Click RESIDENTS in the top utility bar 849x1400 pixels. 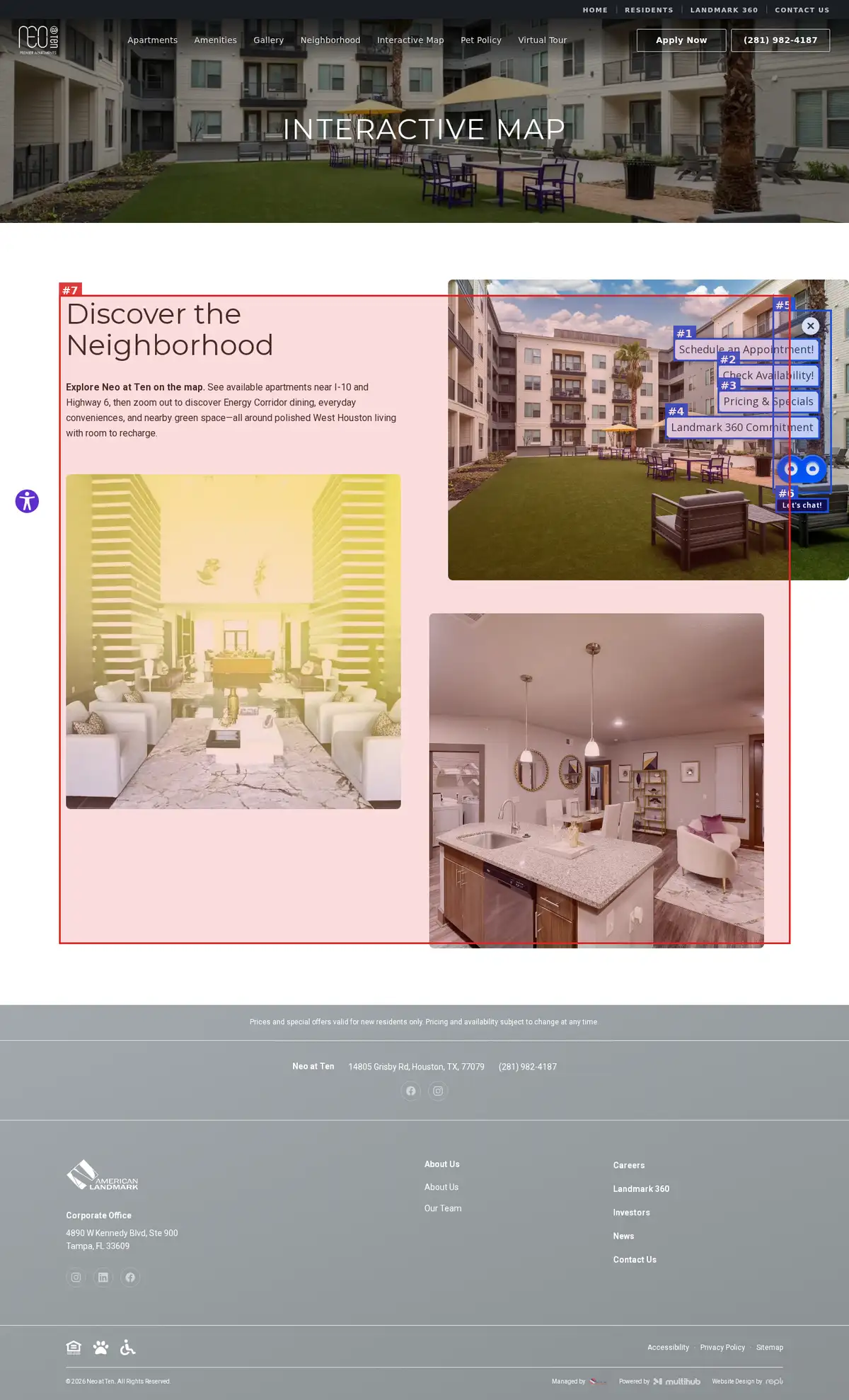pos(649,10)
